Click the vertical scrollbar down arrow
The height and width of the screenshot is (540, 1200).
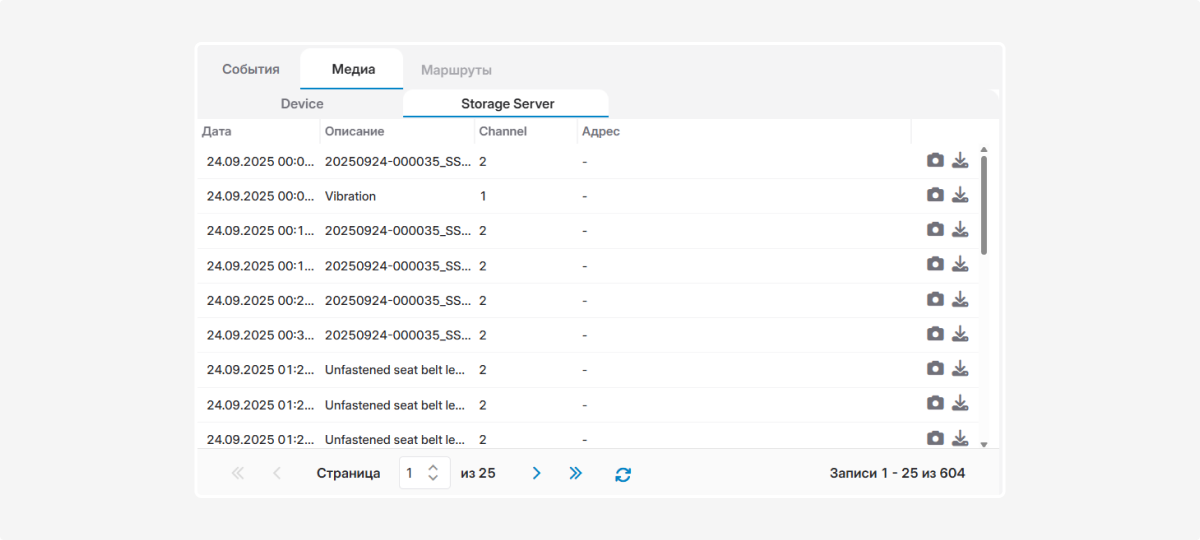tap(983, 443)
